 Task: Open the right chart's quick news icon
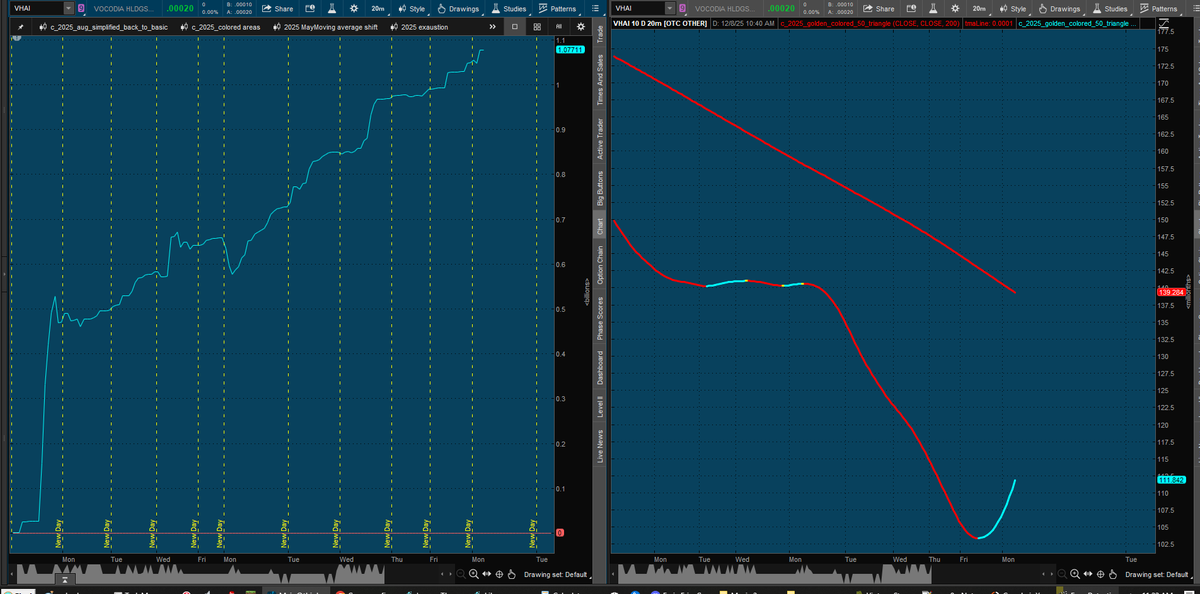pyautogui.click(x=909, y=8)
